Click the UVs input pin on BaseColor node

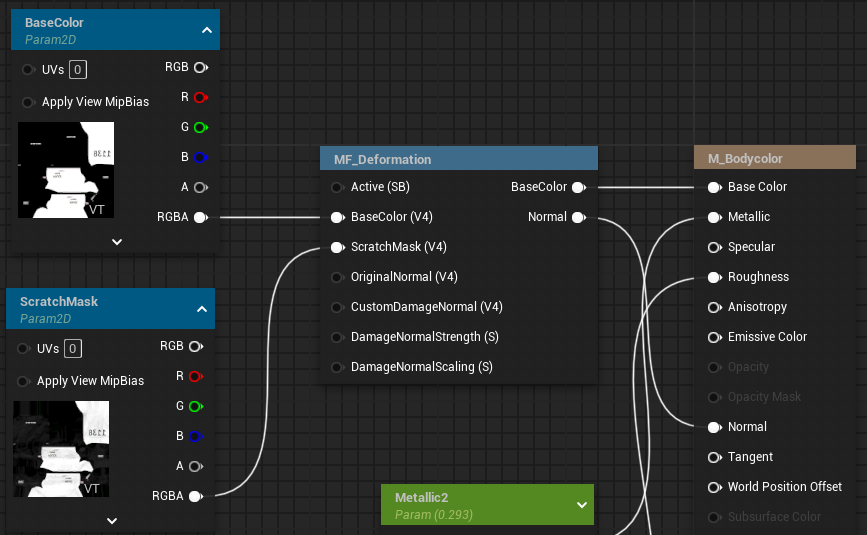(x=27, y=70)
